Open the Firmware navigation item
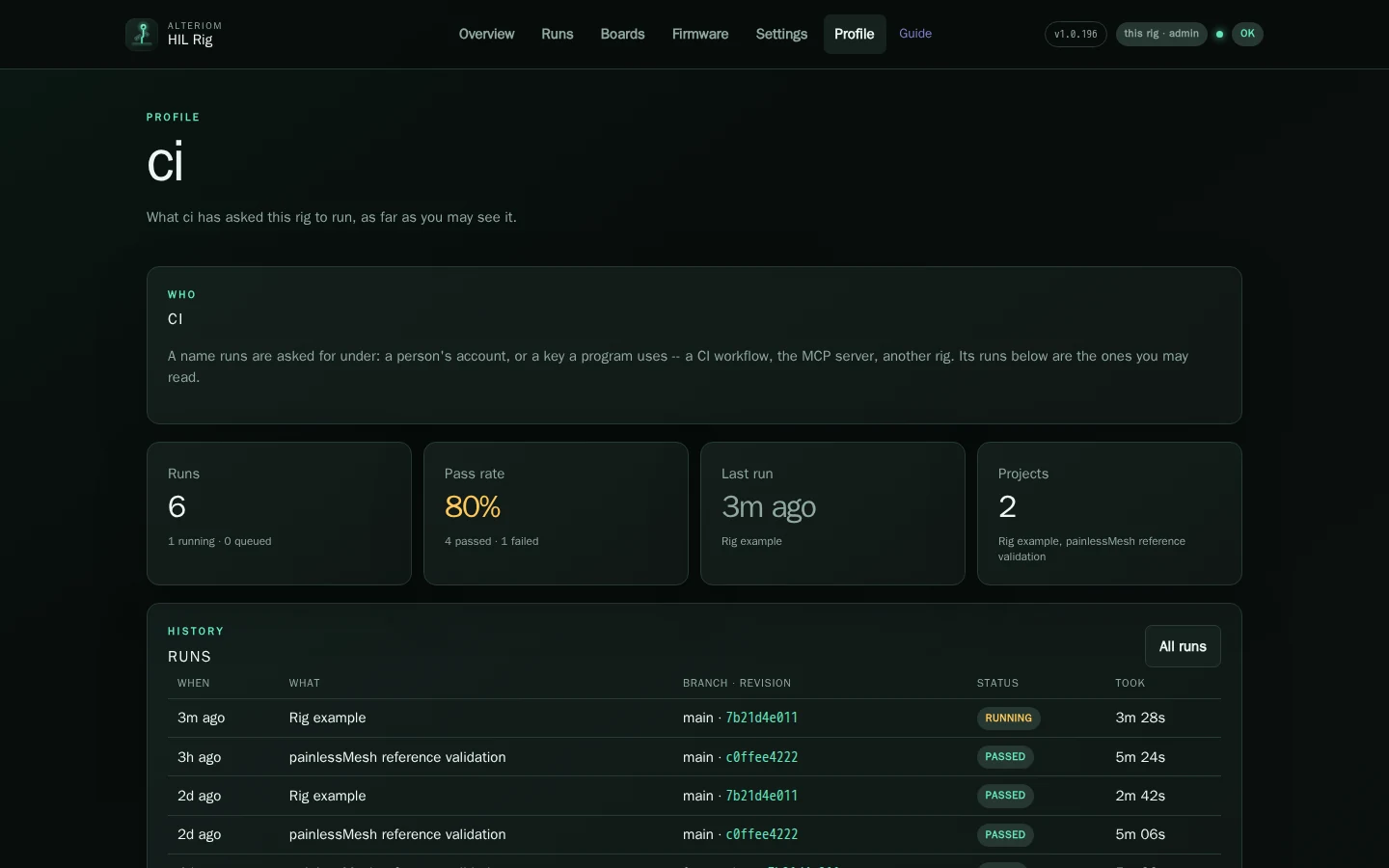This screenshot has width=1389, height=868. 700,34
